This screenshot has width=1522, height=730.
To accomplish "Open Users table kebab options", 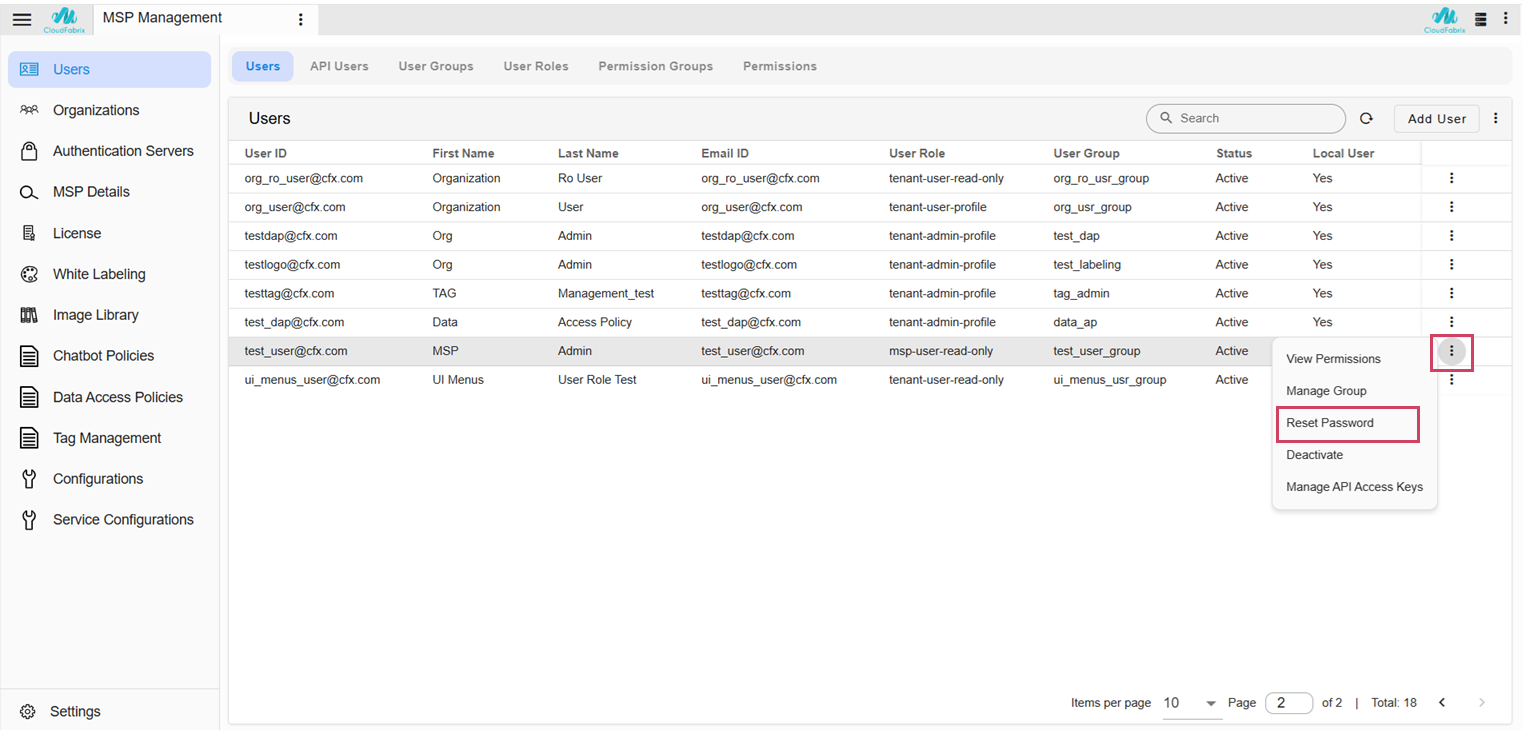I will 1496,119.
